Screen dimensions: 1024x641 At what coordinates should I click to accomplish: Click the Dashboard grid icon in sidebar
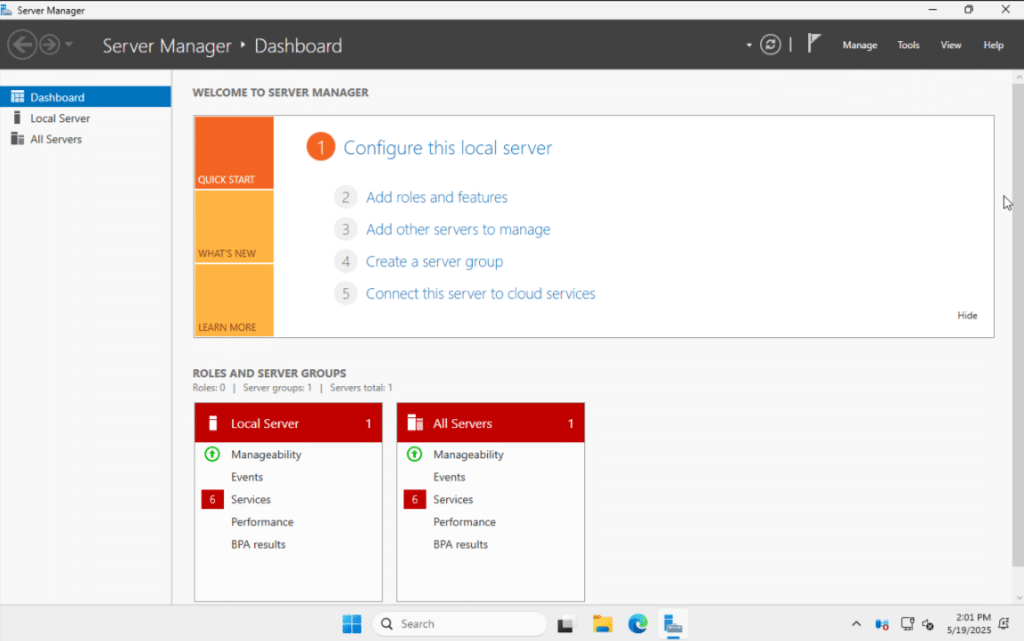pyautogui.click(x=18, y=97)
